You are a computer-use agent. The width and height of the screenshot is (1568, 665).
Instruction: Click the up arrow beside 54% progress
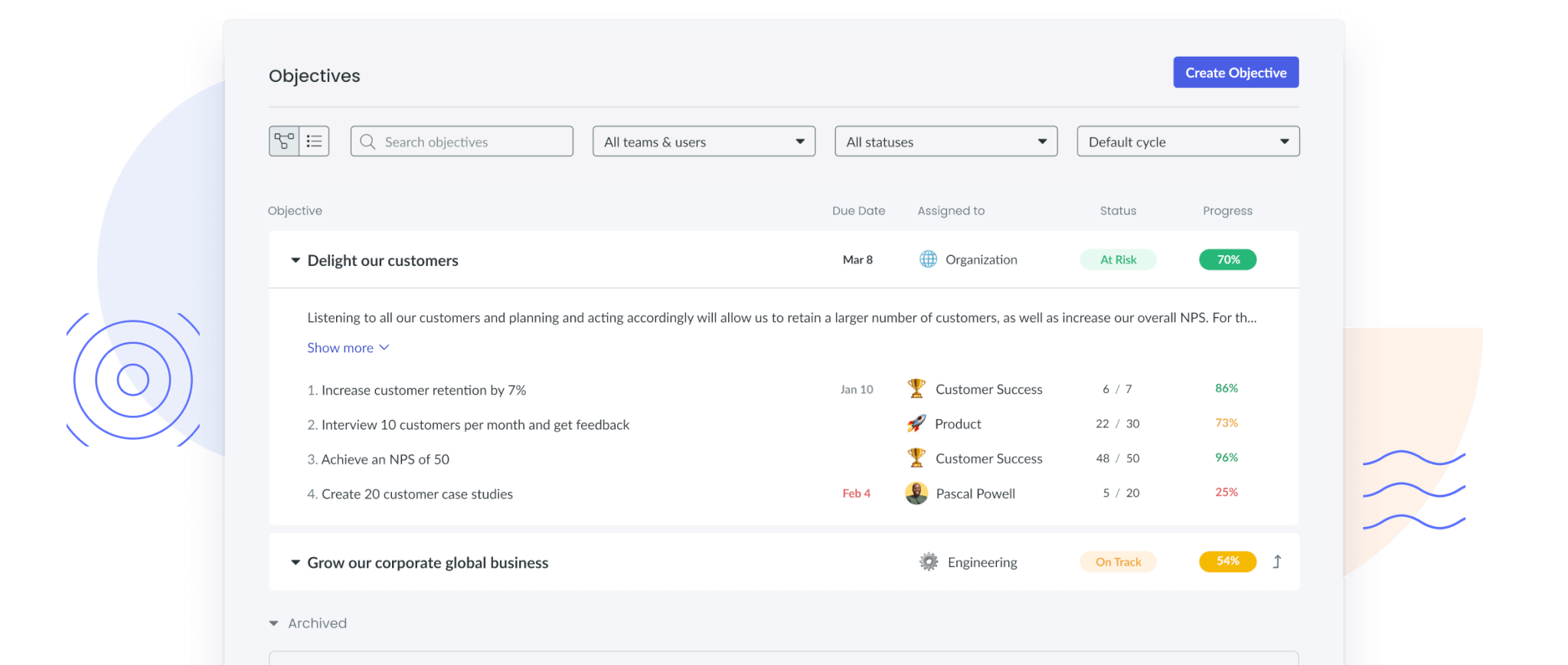[1277, 562]
